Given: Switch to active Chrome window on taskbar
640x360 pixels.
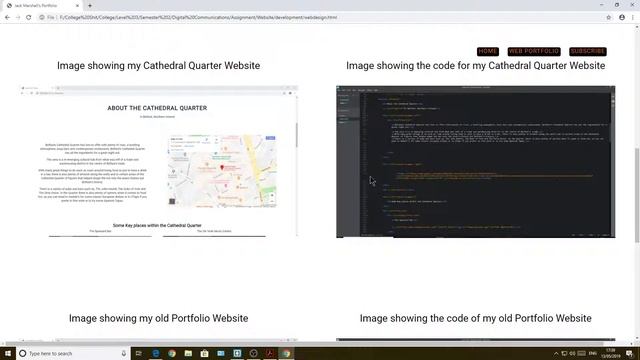Looking at the screenshot, I should coord(286,353).
